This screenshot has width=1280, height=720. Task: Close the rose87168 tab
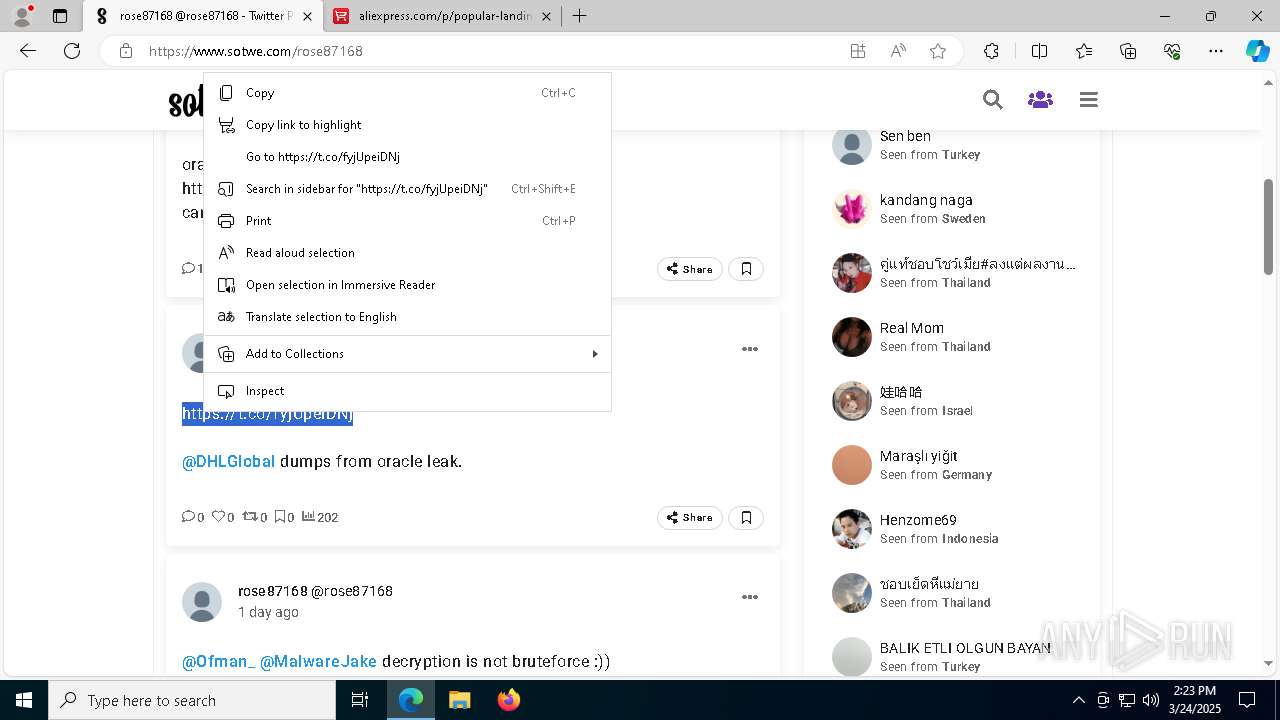coord(307,16)
